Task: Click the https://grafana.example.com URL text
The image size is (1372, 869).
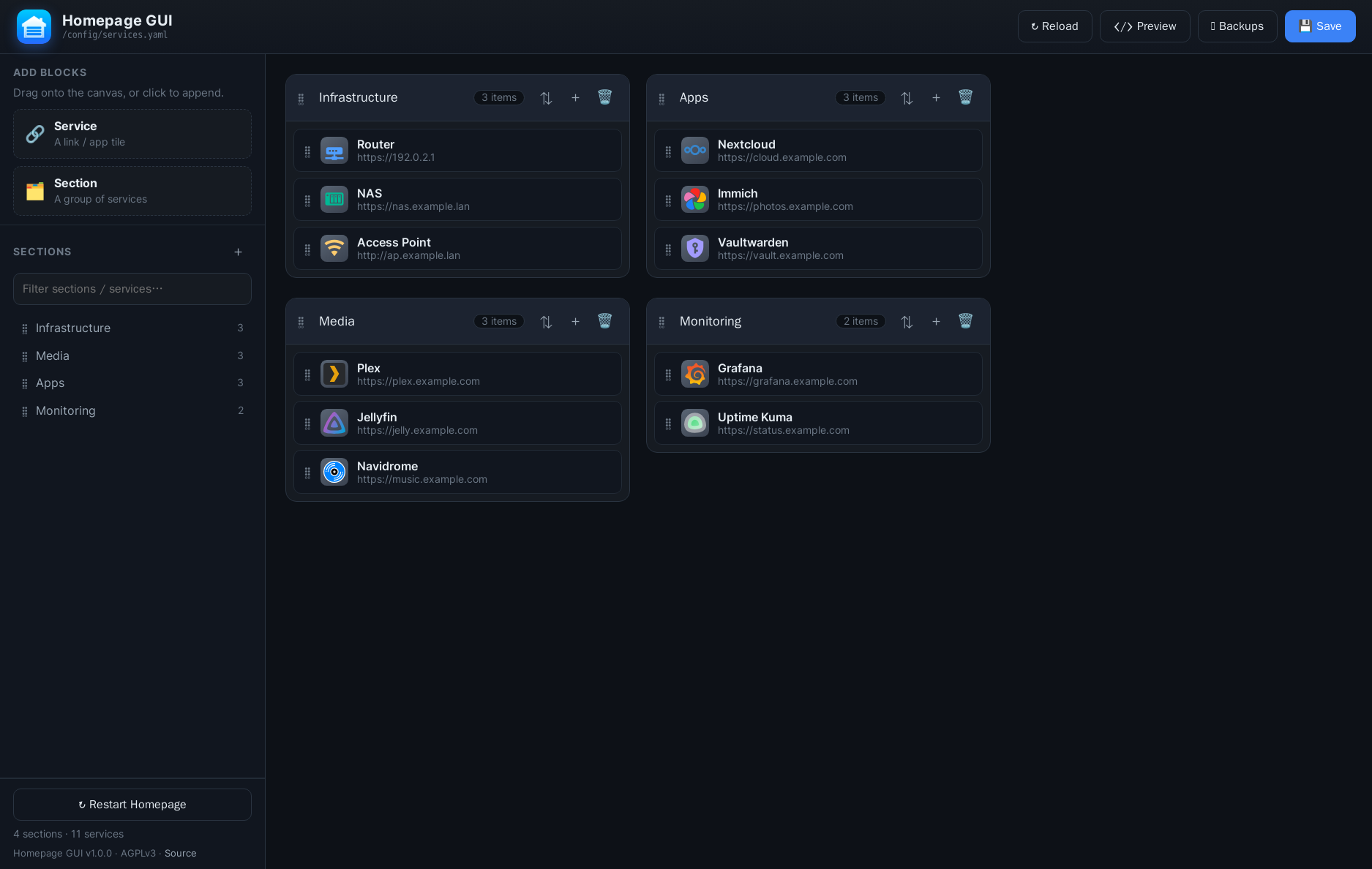Action: click(787, 381)
